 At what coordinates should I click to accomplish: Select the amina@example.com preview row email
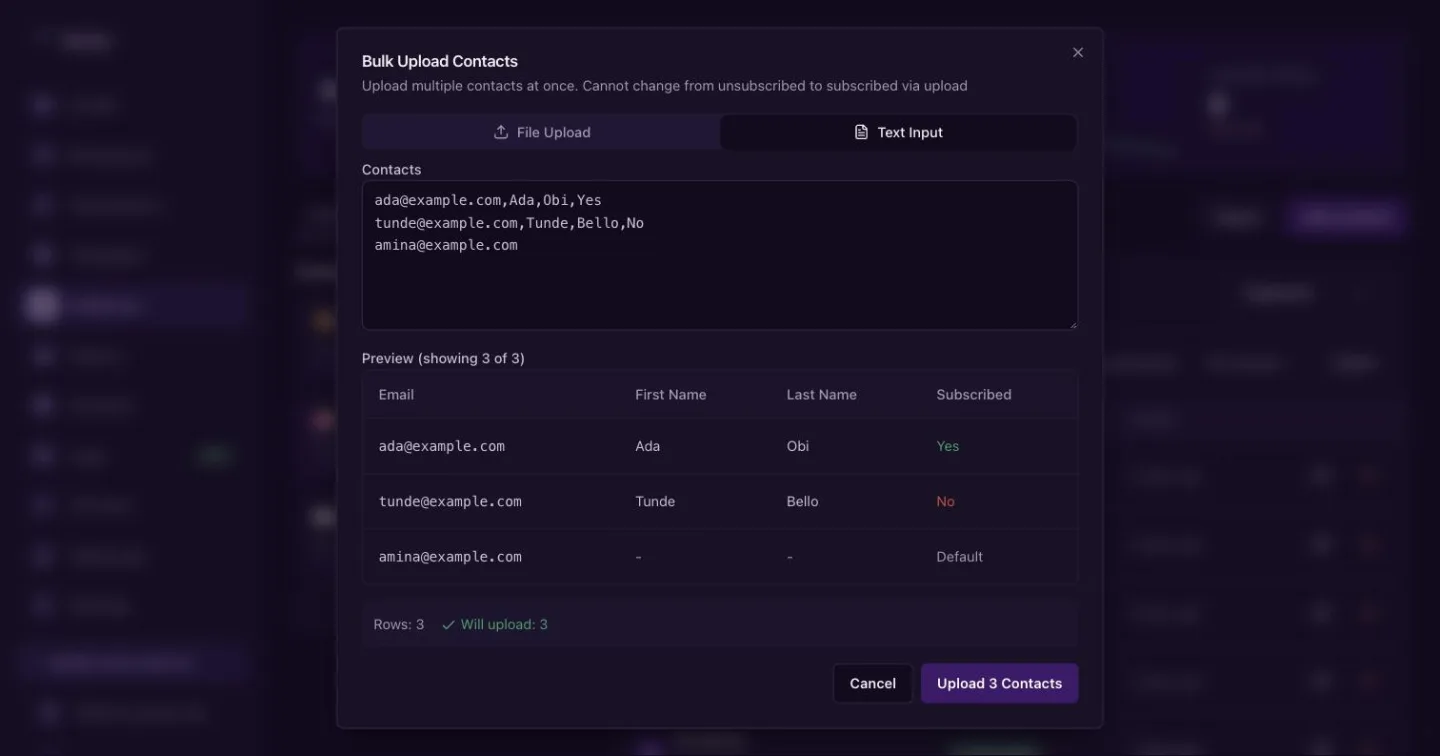coord(450,557)
